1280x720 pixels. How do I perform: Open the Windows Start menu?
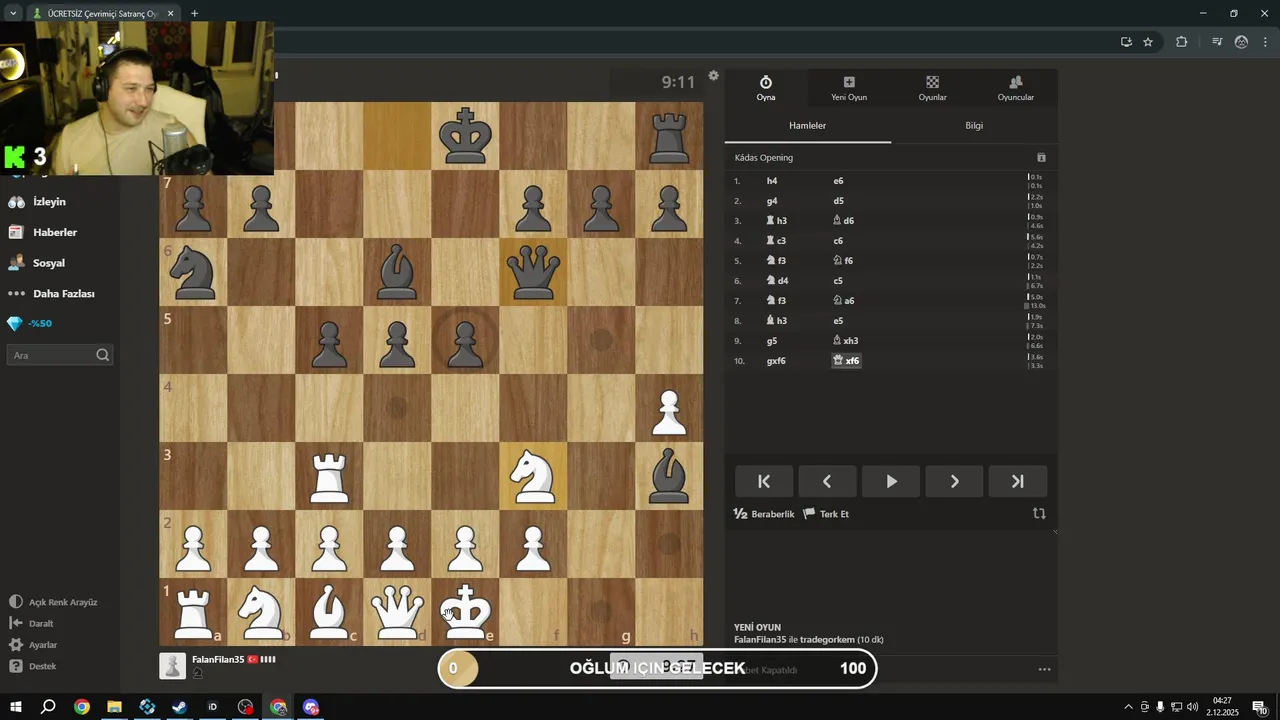[16, 707]
